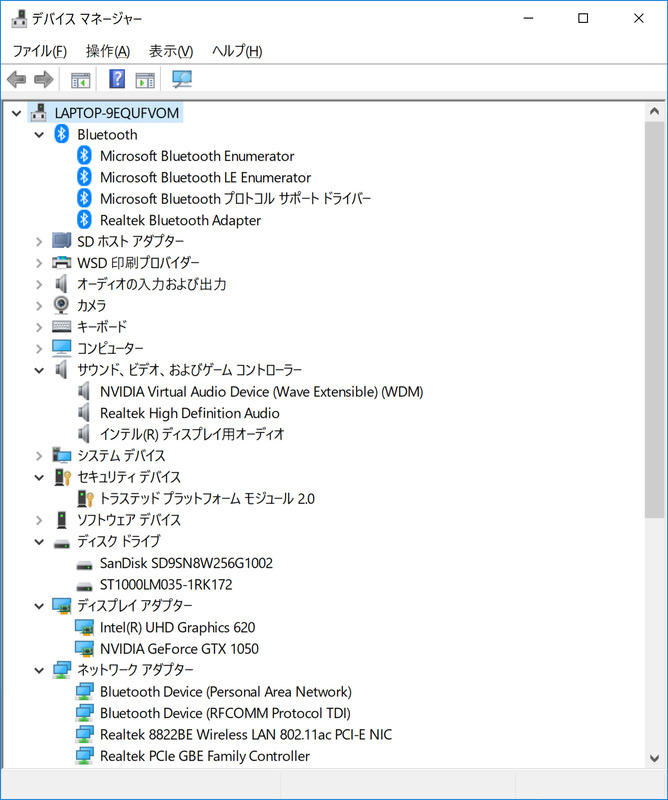This screenshot has width=668, height=800.
Task: Open the ヘルプ(H) menu
Action: click(x=237, y=51)
